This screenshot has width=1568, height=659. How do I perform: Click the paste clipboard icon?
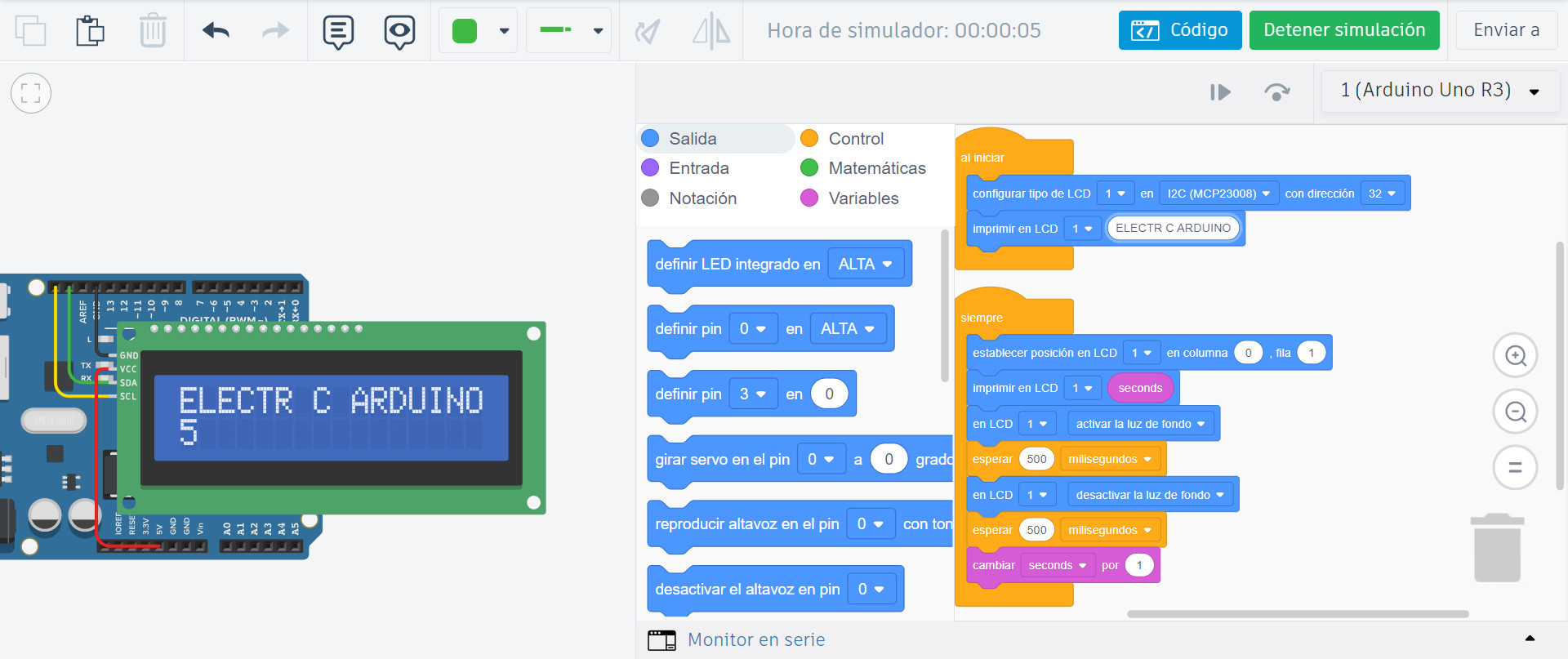coord(90,31)
